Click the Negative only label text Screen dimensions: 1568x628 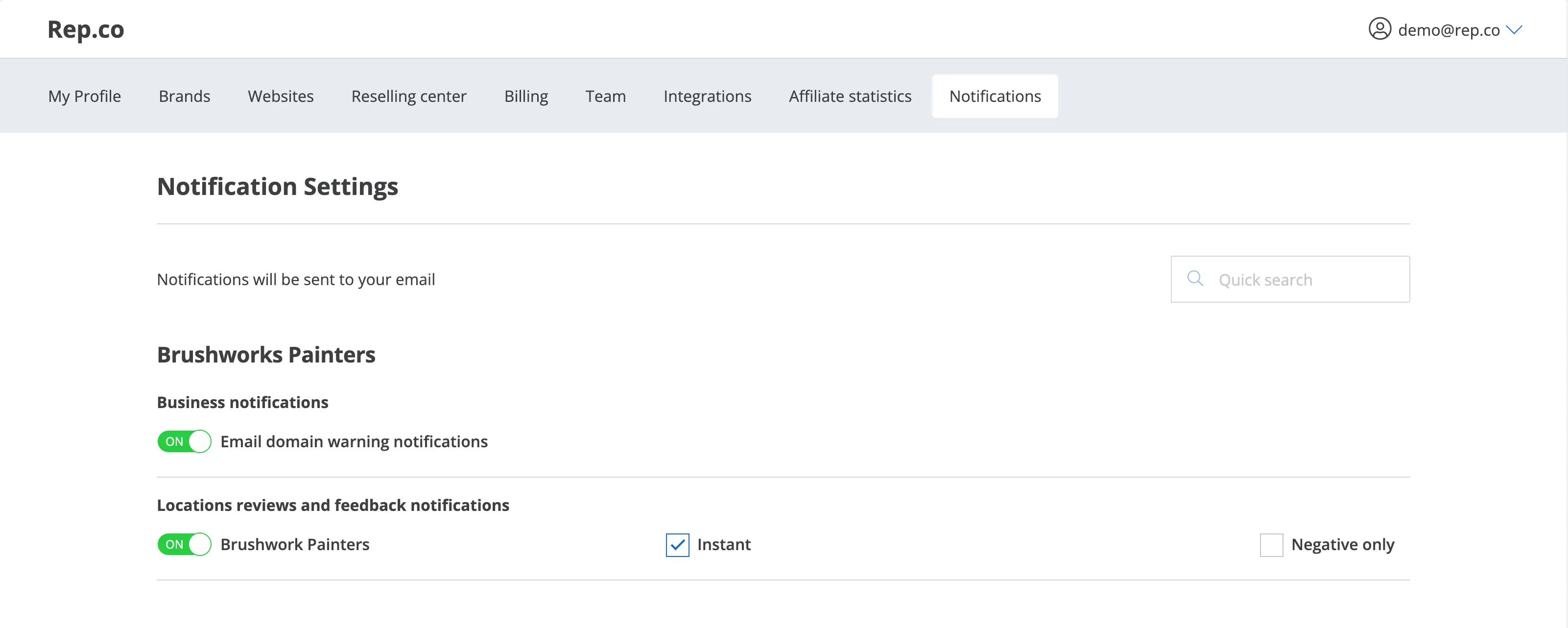coord(1343,545)
